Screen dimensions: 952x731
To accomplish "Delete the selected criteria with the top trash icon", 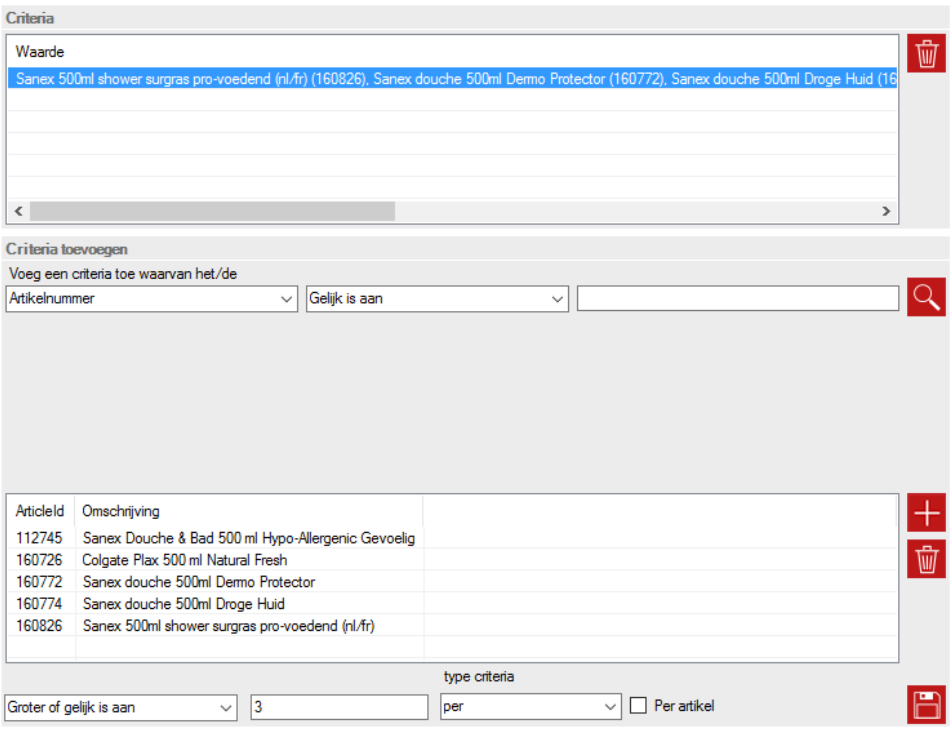I will (x=926, y=54).
